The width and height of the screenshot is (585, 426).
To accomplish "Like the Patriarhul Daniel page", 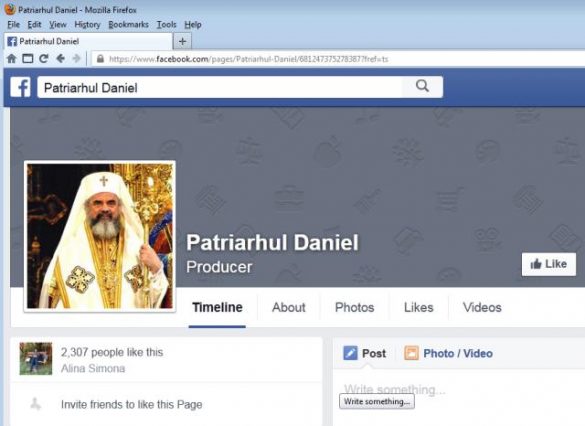I will [x=548, y=264].
